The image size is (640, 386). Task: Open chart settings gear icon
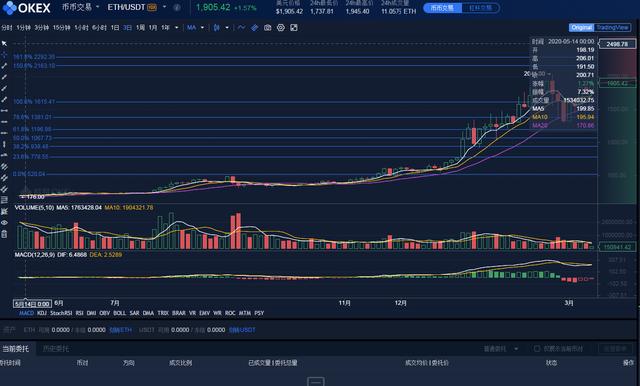[x=281, y=28]
